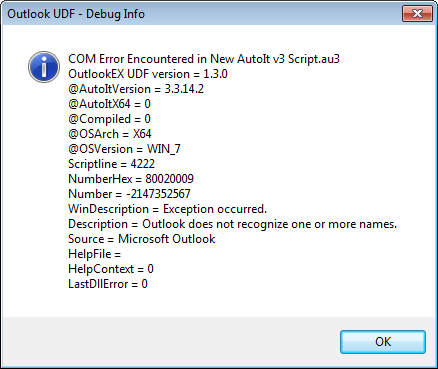Viewport: 438px width, 369px height.
Task: Select the OutlookEX UDF version 1.3.0 text
Action: 148,74
